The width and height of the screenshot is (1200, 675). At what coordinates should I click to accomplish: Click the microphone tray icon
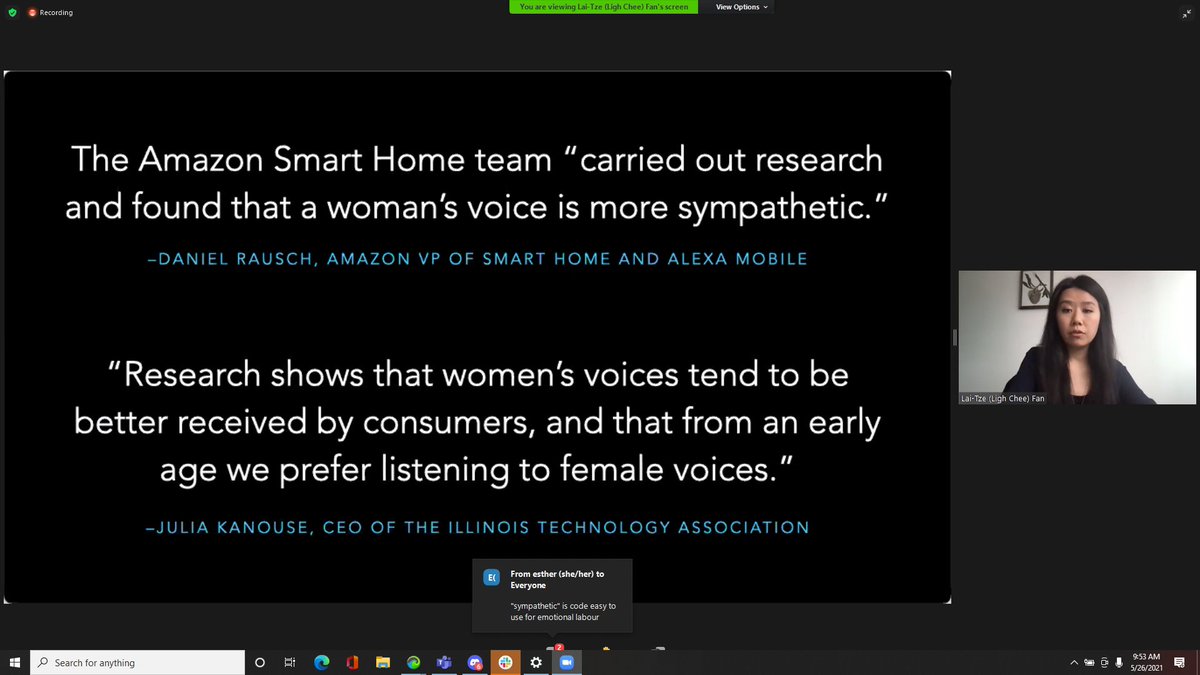(1118, 662)
